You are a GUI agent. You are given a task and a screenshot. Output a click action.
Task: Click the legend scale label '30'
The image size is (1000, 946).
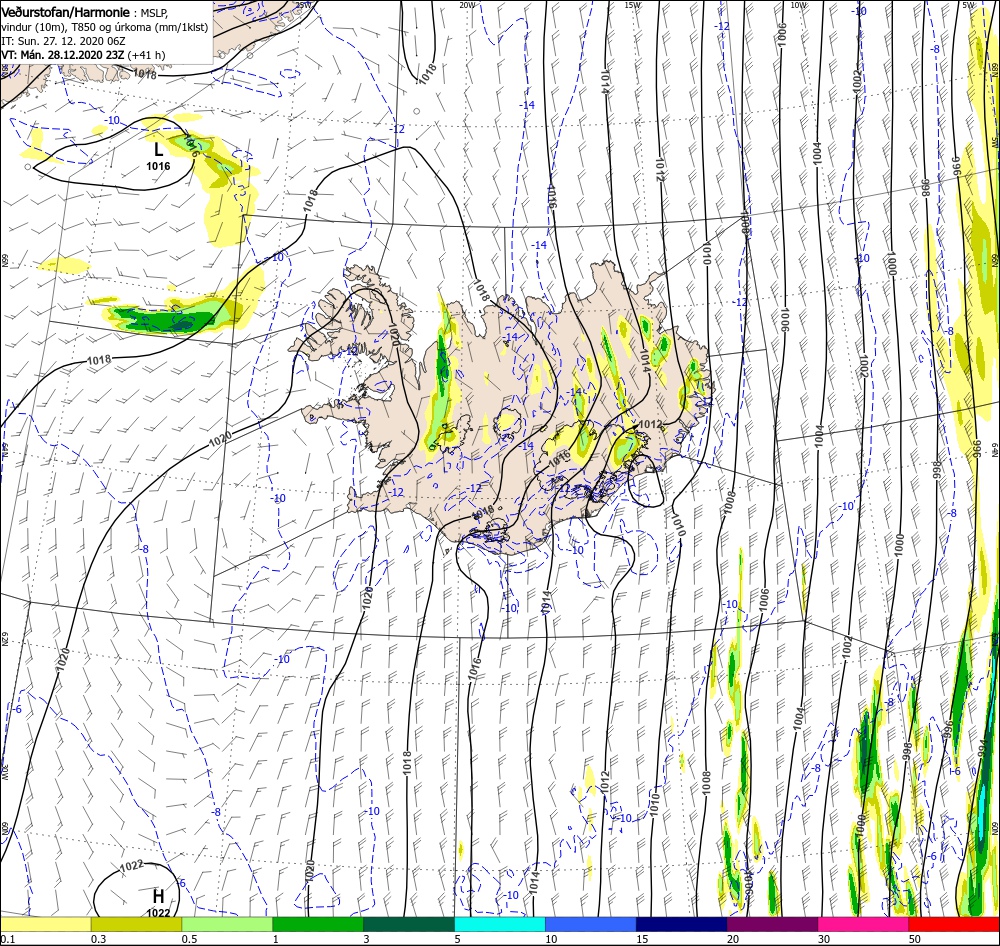[824, 938]
